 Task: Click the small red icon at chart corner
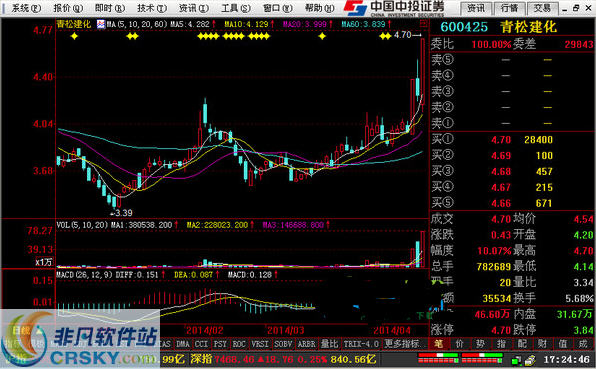click(423, 24)
